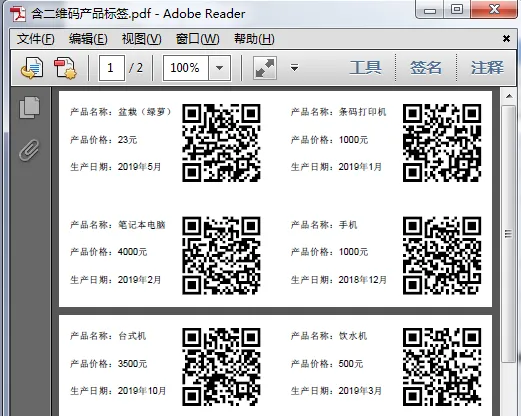Screen dimensions: 521x416
Task: Click the Adobe Reader PDF title icon
Action: coord(18,14)
